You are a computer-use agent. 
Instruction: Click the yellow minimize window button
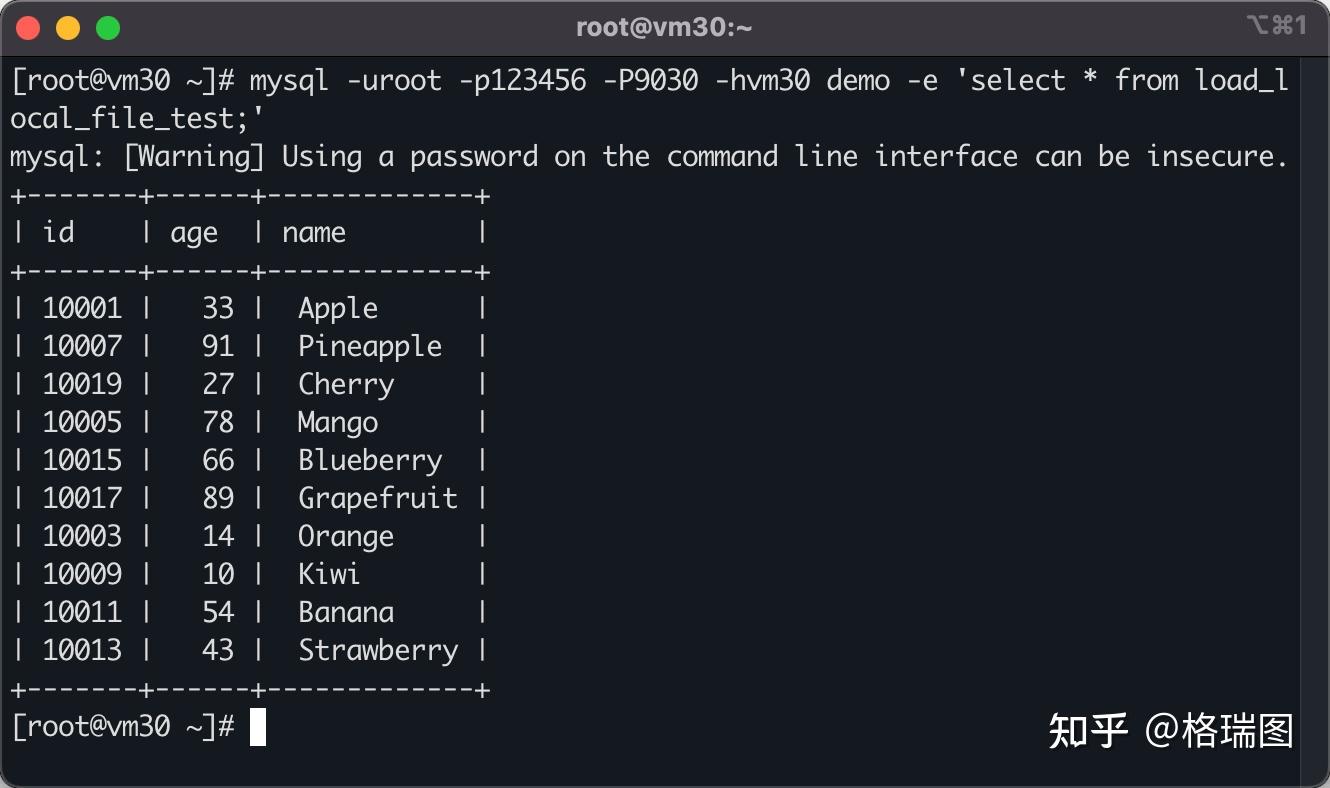(68, 28)
